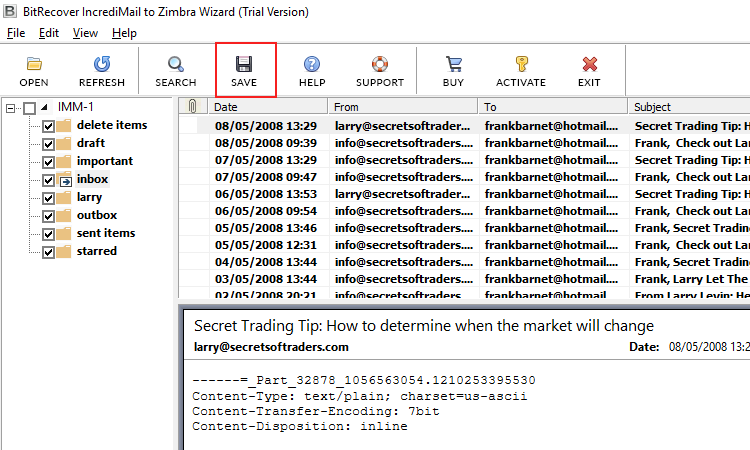Click preview sender larry@secretsoftraders.com
This screenshot has width=750, height=450.
pyautogui.click(x=271, y=347)
